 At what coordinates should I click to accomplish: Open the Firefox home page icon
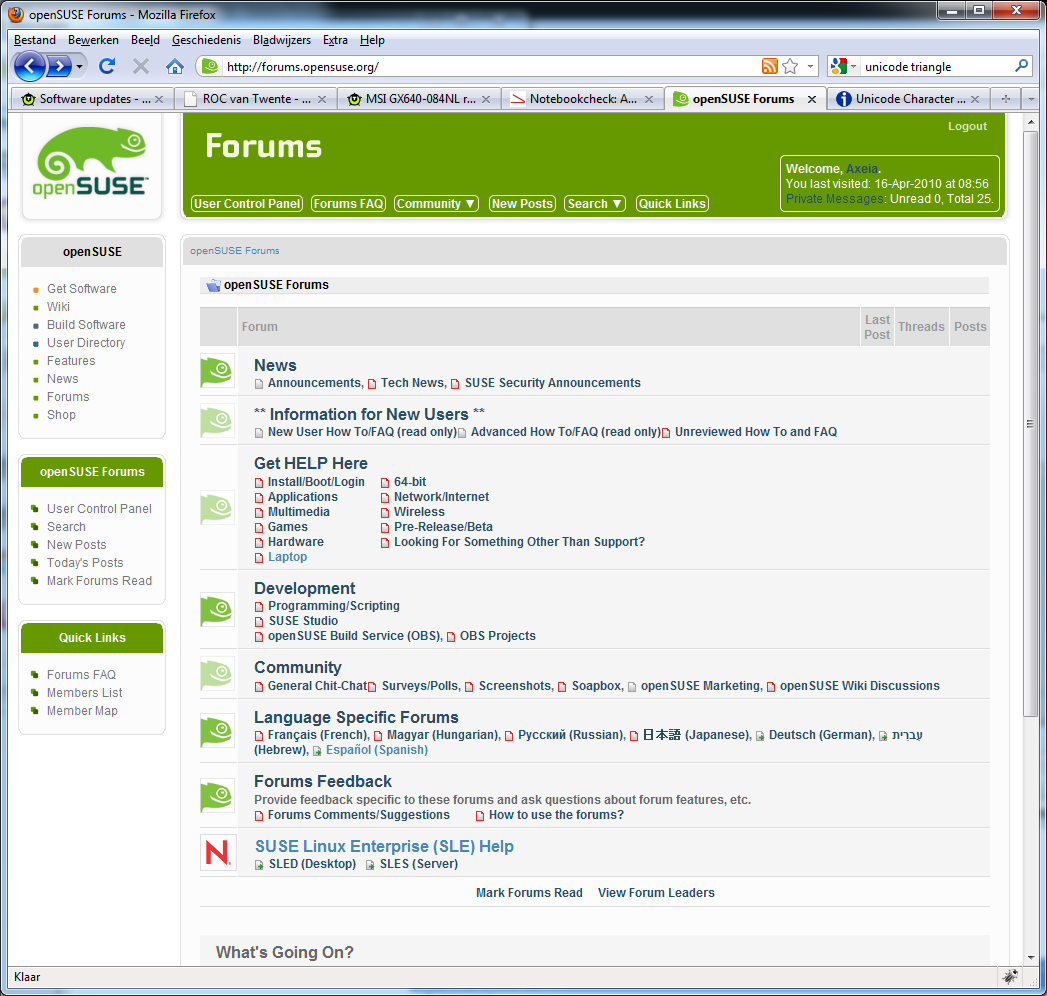tap(175, 66)
